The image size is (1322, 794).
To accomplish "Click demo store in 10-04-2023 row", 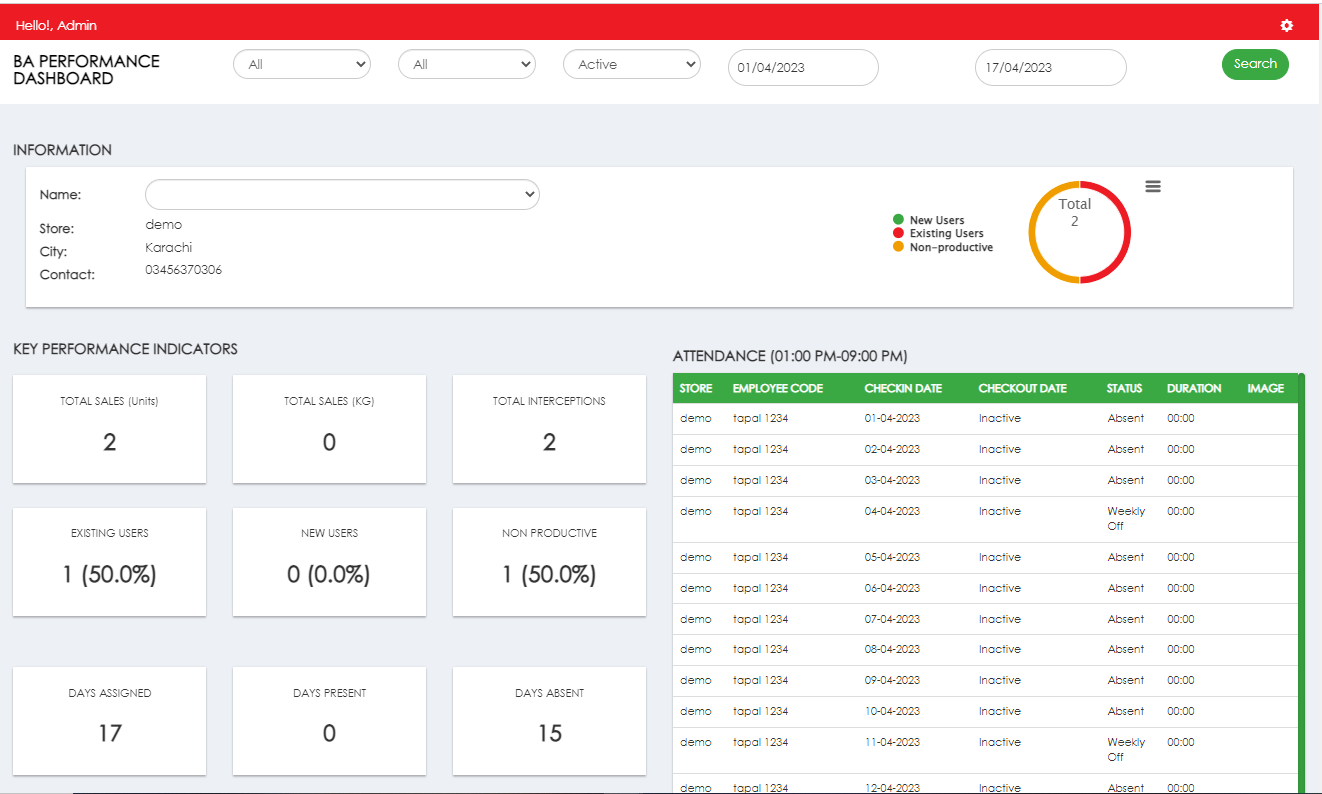I will 695,711.
